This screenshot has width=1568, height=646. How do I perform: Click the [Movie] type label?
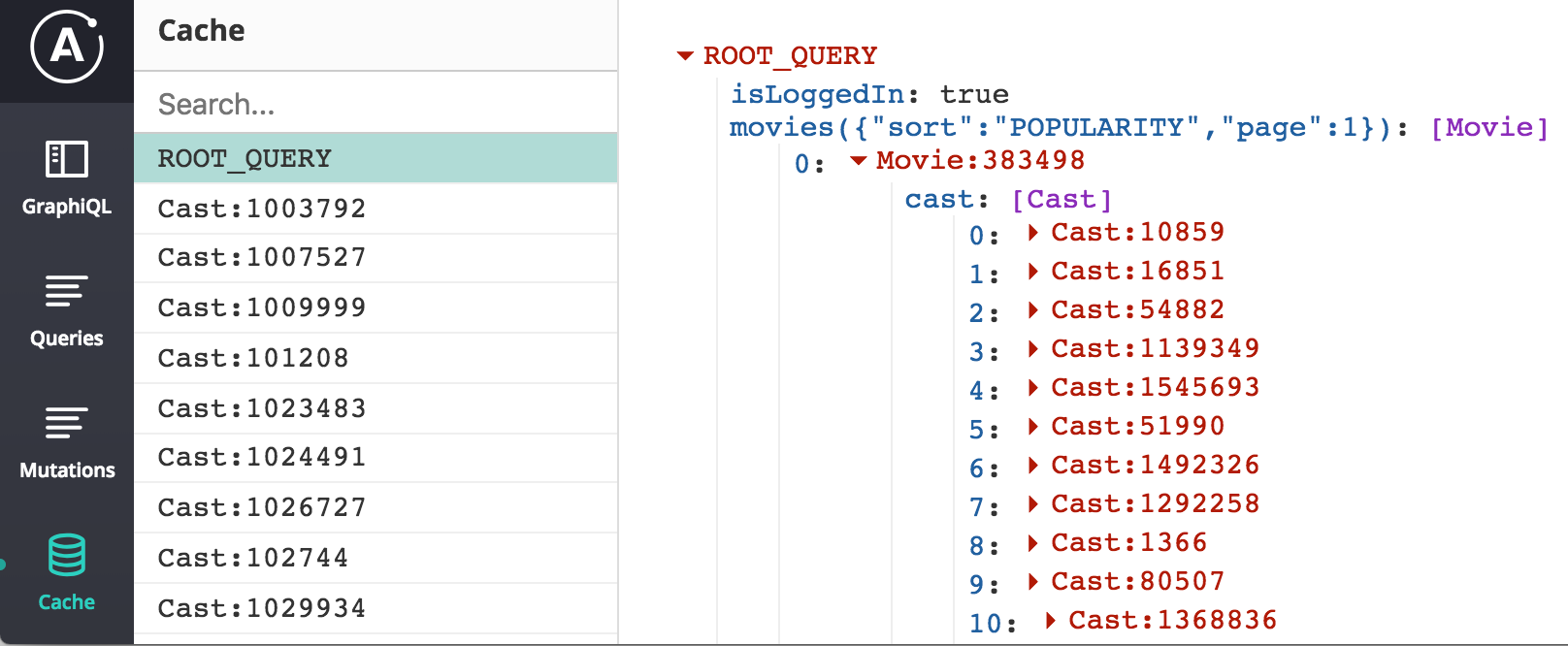point(1489,127)
